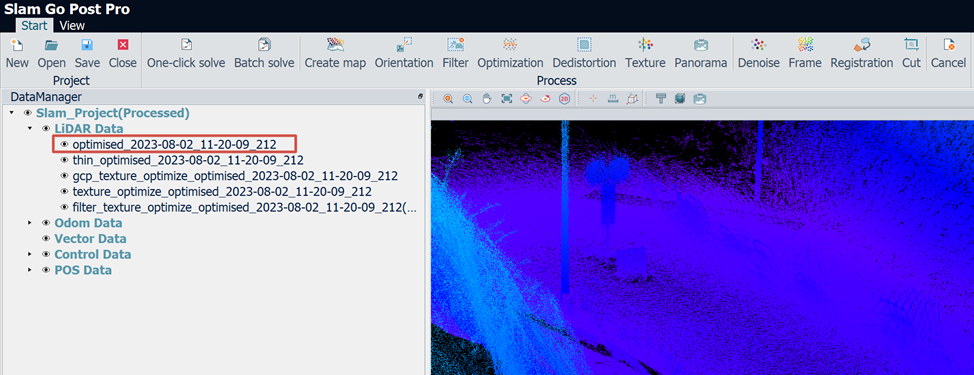Image resolution: width=974 pixels, height=375 pixels.
Task: Select the Vector Data label
Action: point(91,239)
